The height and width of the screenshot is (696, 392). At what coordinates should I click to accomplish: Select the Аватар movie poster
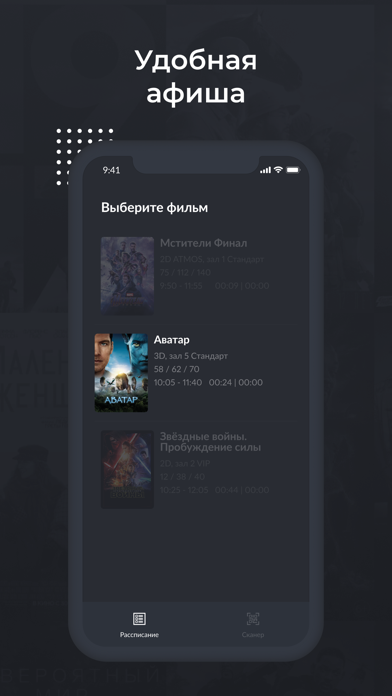click(121, 373)
